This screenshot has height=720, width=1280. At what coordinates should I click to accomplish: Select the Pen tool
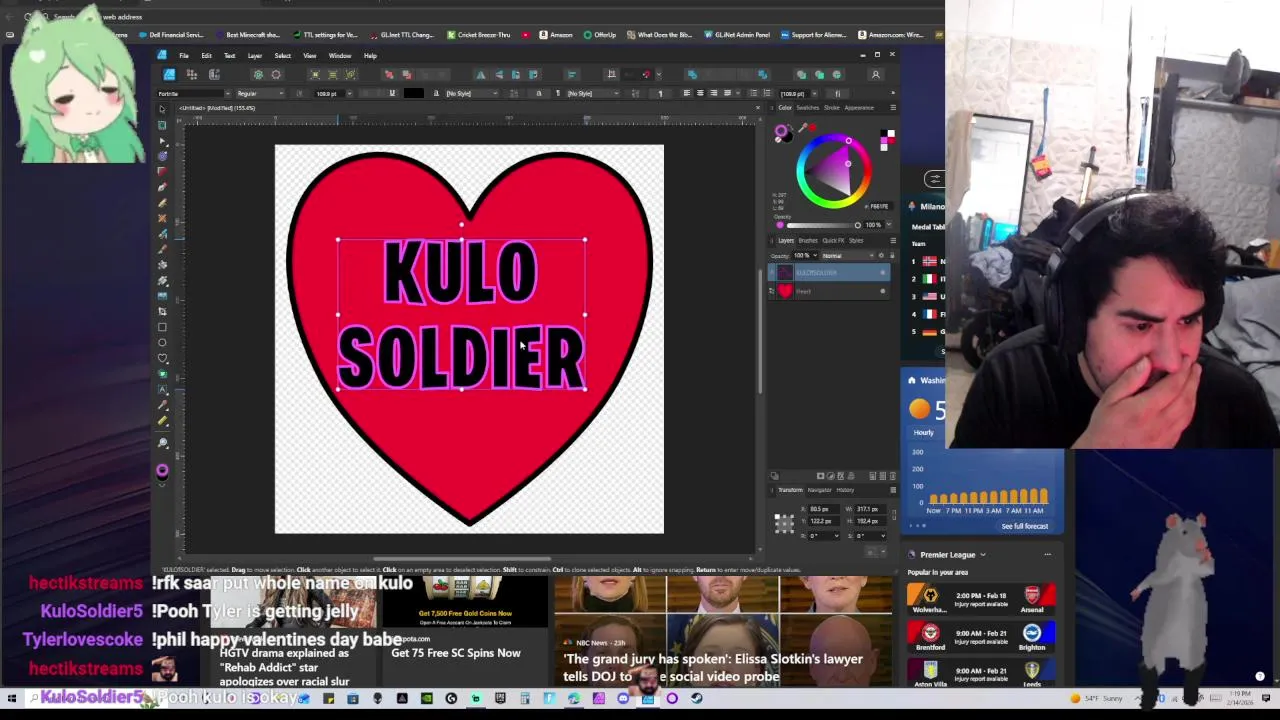pos(162,187)
